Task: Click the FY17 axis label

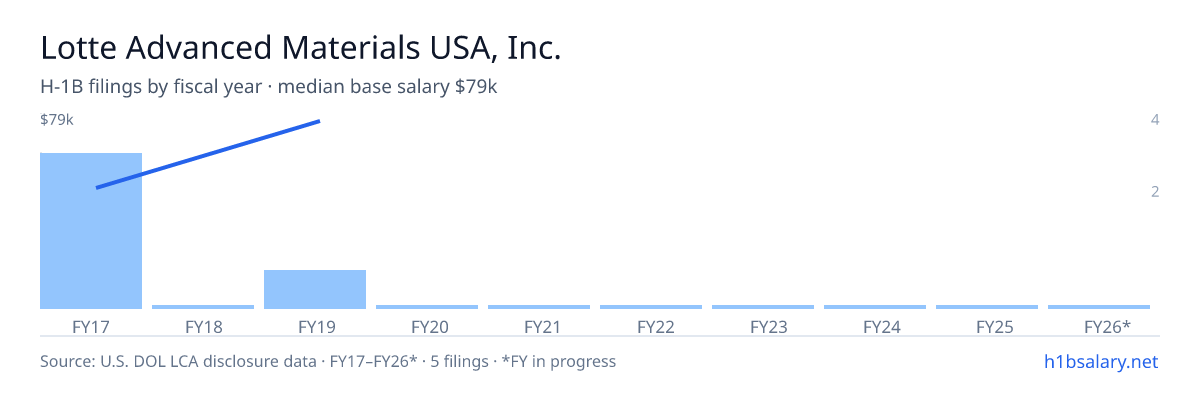Action: [x=91, y=327]
